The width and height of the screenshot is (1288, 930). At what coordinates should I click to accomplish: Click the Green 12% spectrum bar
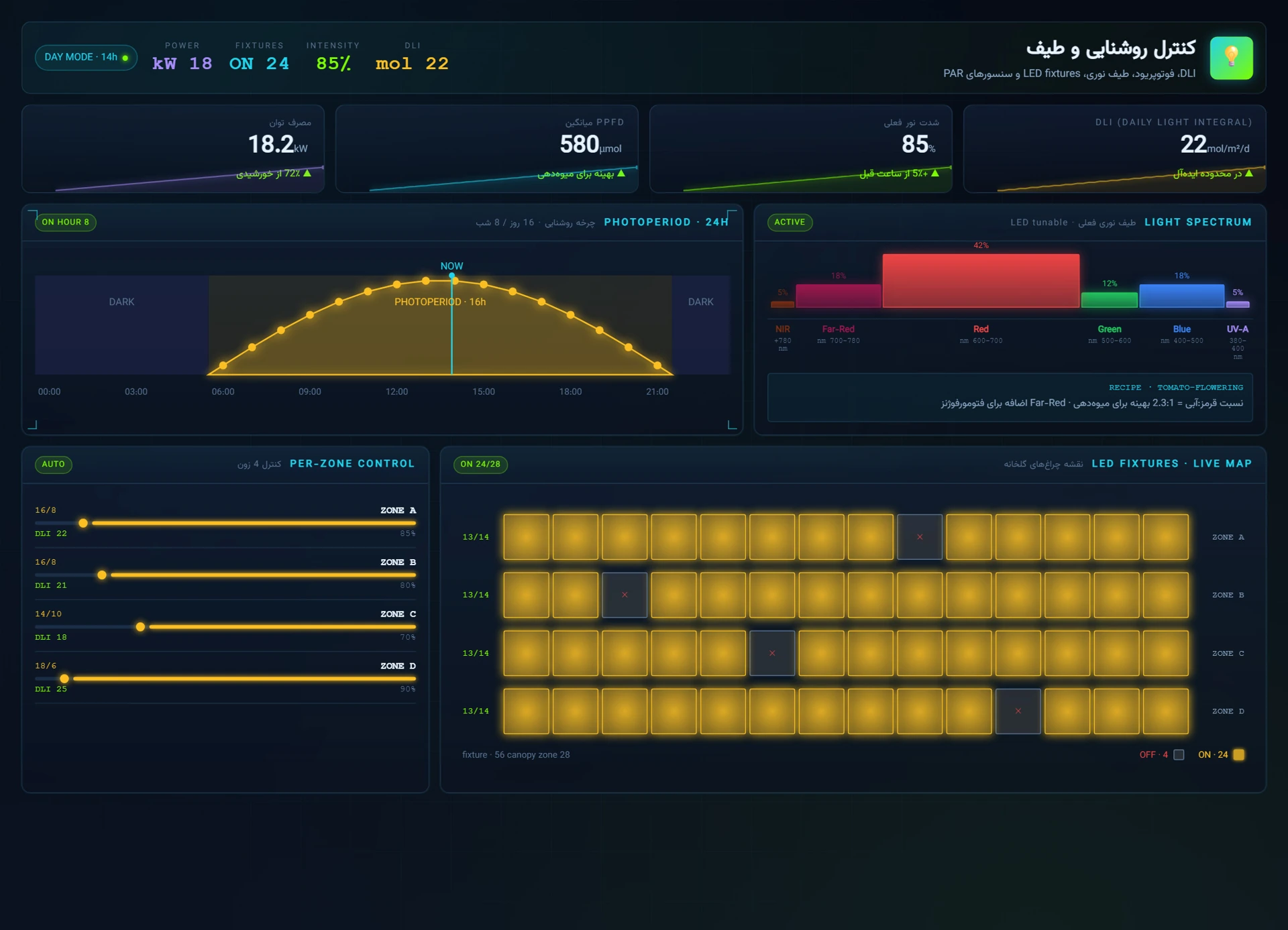(x=1110, y=300)
